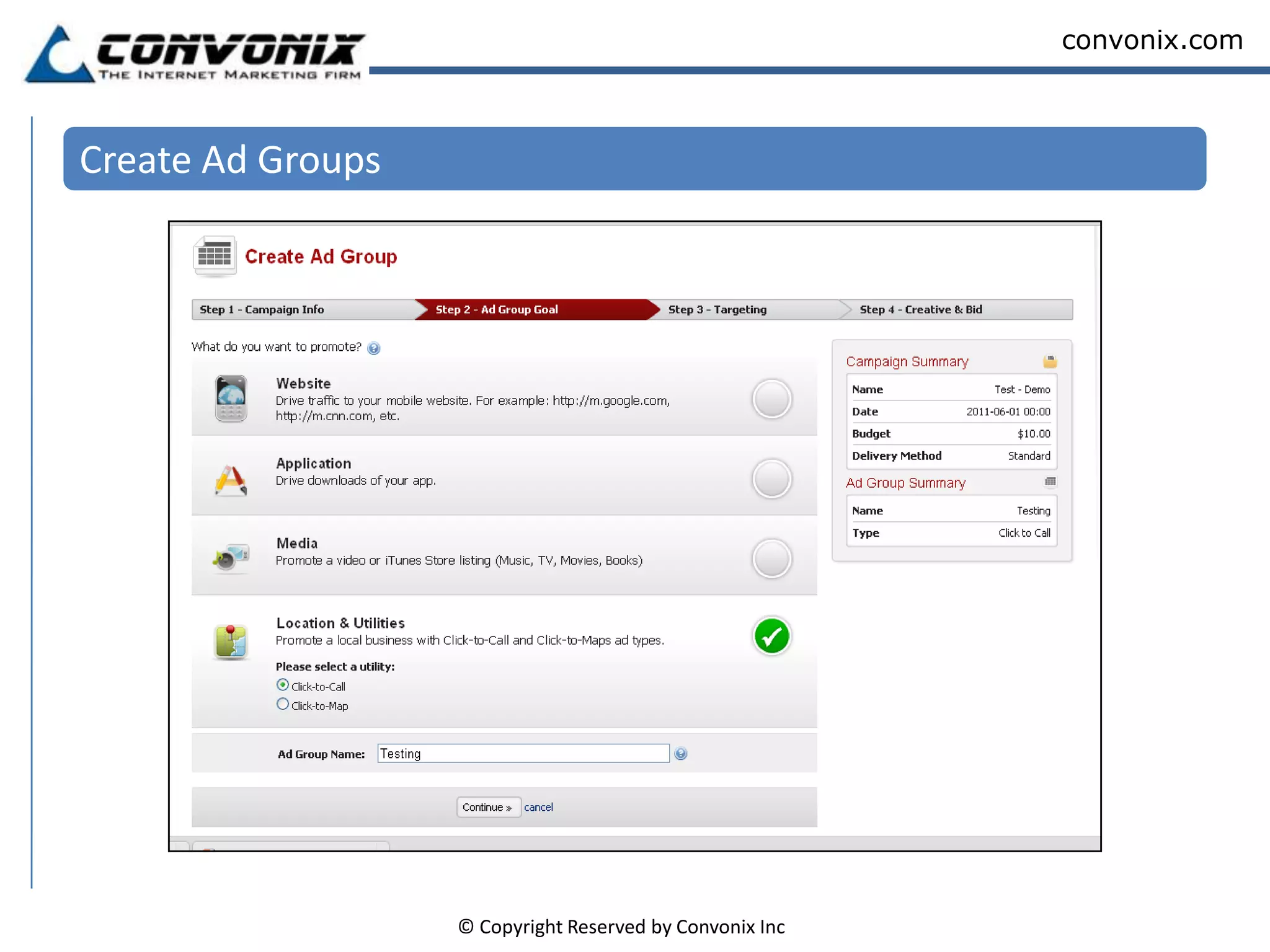This screenshot has width=1270, height=952.
Task: Select the Application promotion option circle
Action: [x=771, y=478]
